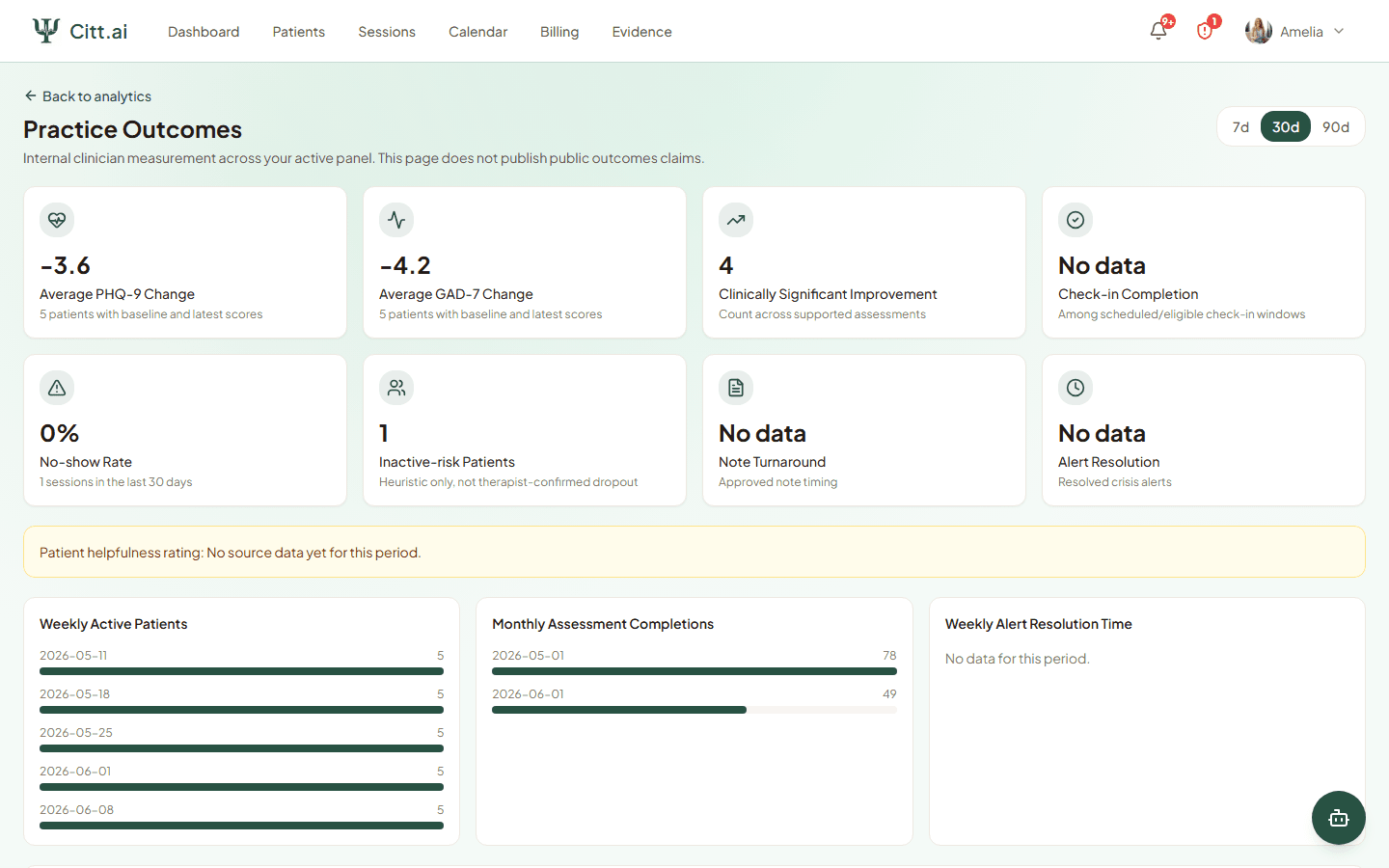This screenshot has width=1389, height=868.
Task: Click Weekly Active Patients heading
Action: pos(113,624)
